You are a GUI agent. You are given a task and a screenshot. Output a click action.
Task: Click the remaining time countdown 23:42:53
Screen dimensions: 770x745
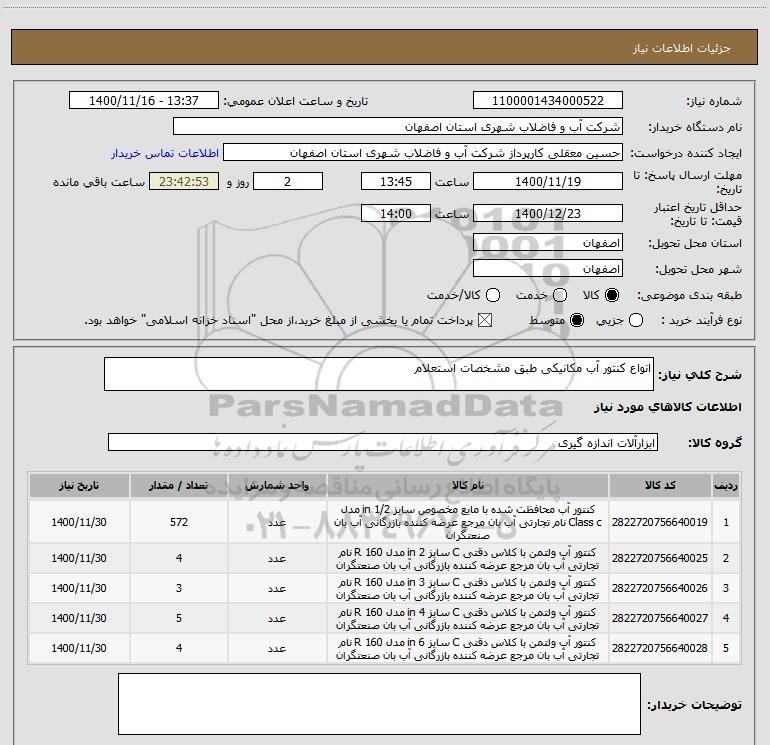184,182
